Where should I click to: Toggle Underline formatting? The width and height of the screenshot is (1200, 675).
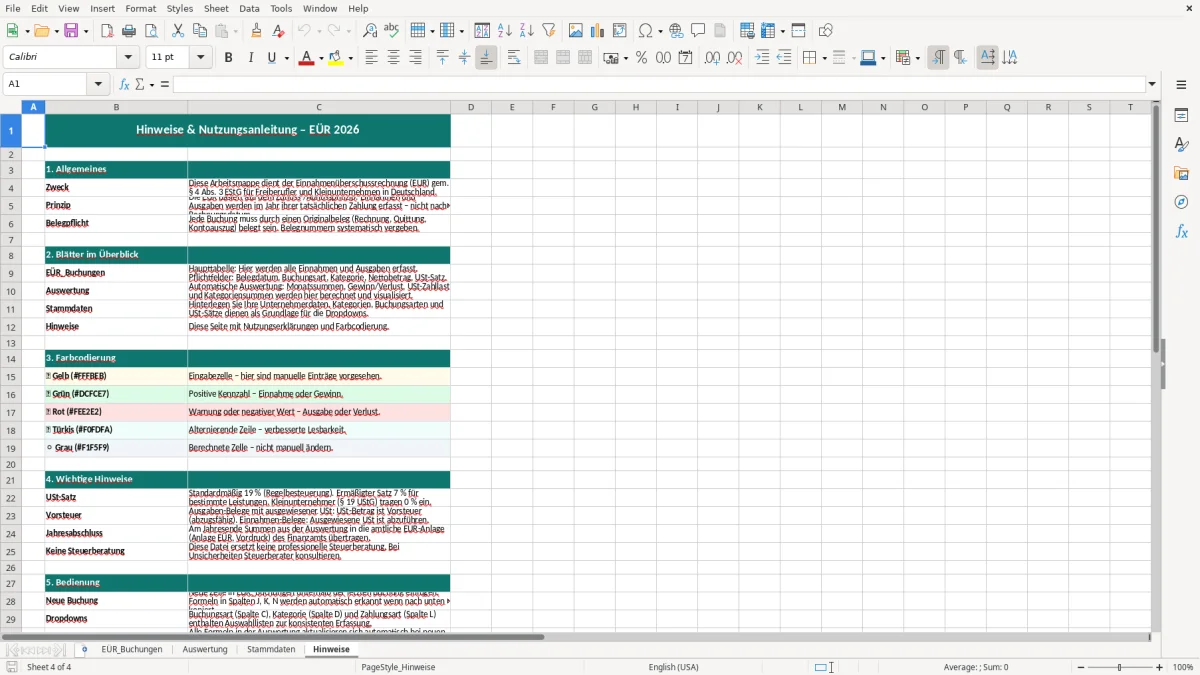[271, 58]
